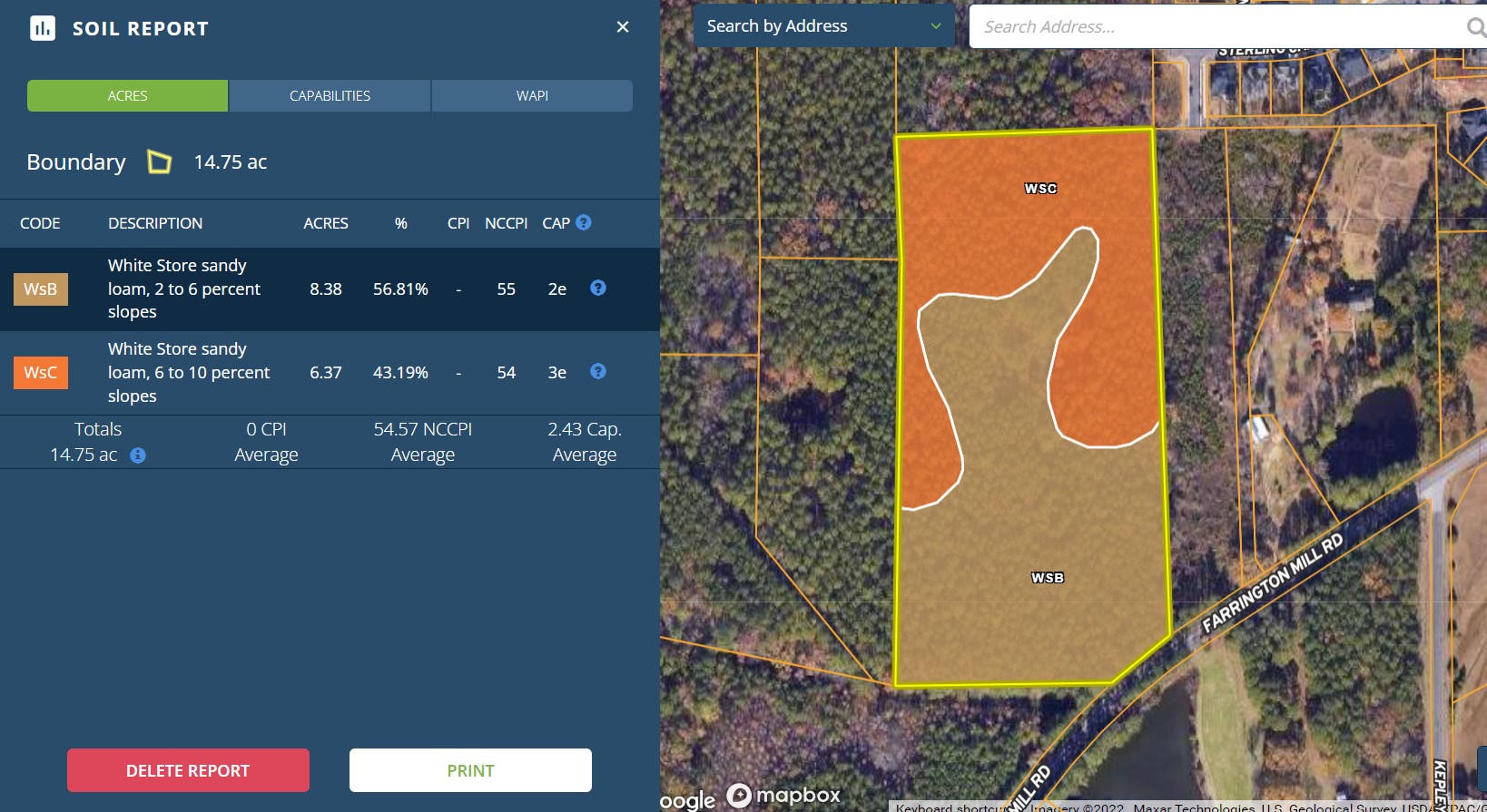Select the WSB label on map

[1047, 578]
